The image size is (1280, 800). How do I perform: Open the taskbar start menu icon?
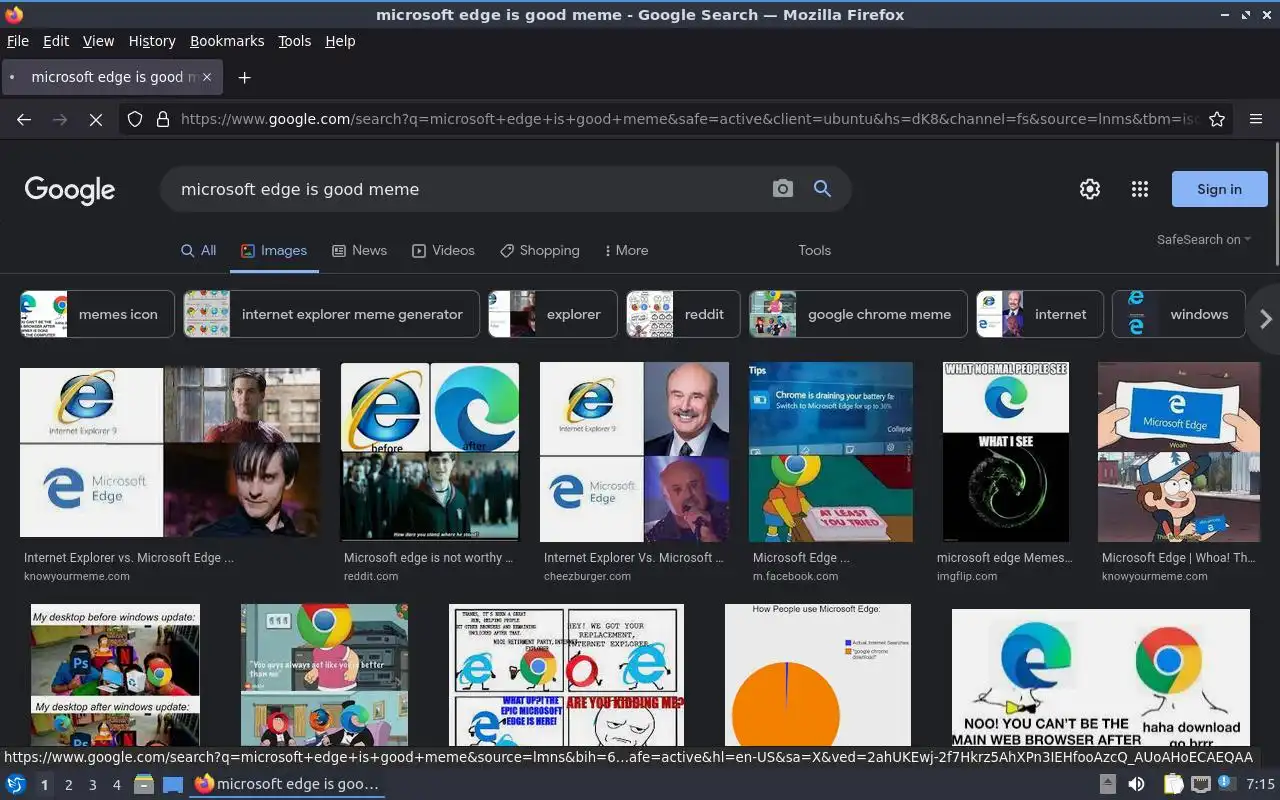click(x=16, y=785)
